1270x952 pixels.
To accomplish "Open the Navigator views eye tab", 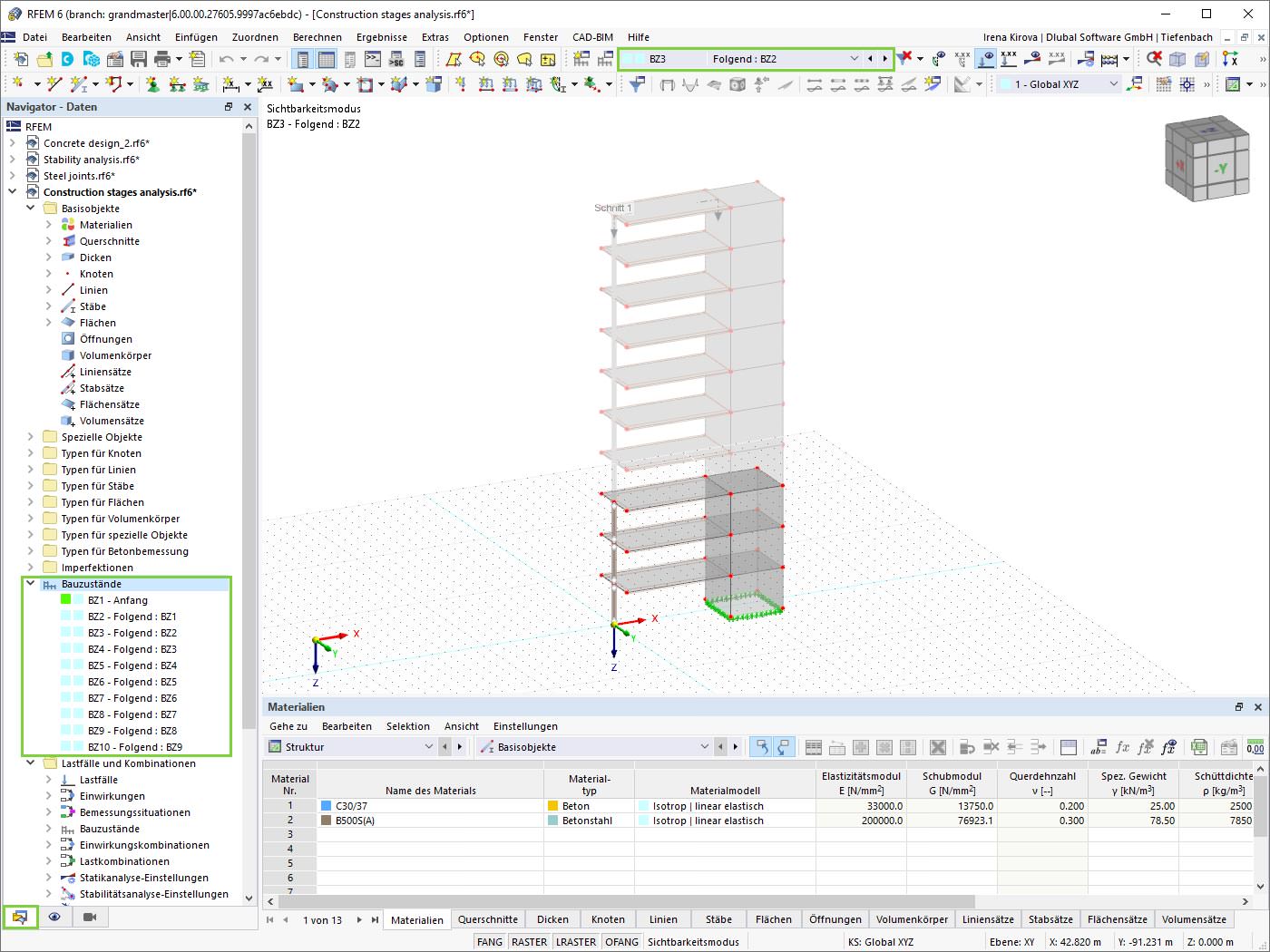I will (54, 917).
